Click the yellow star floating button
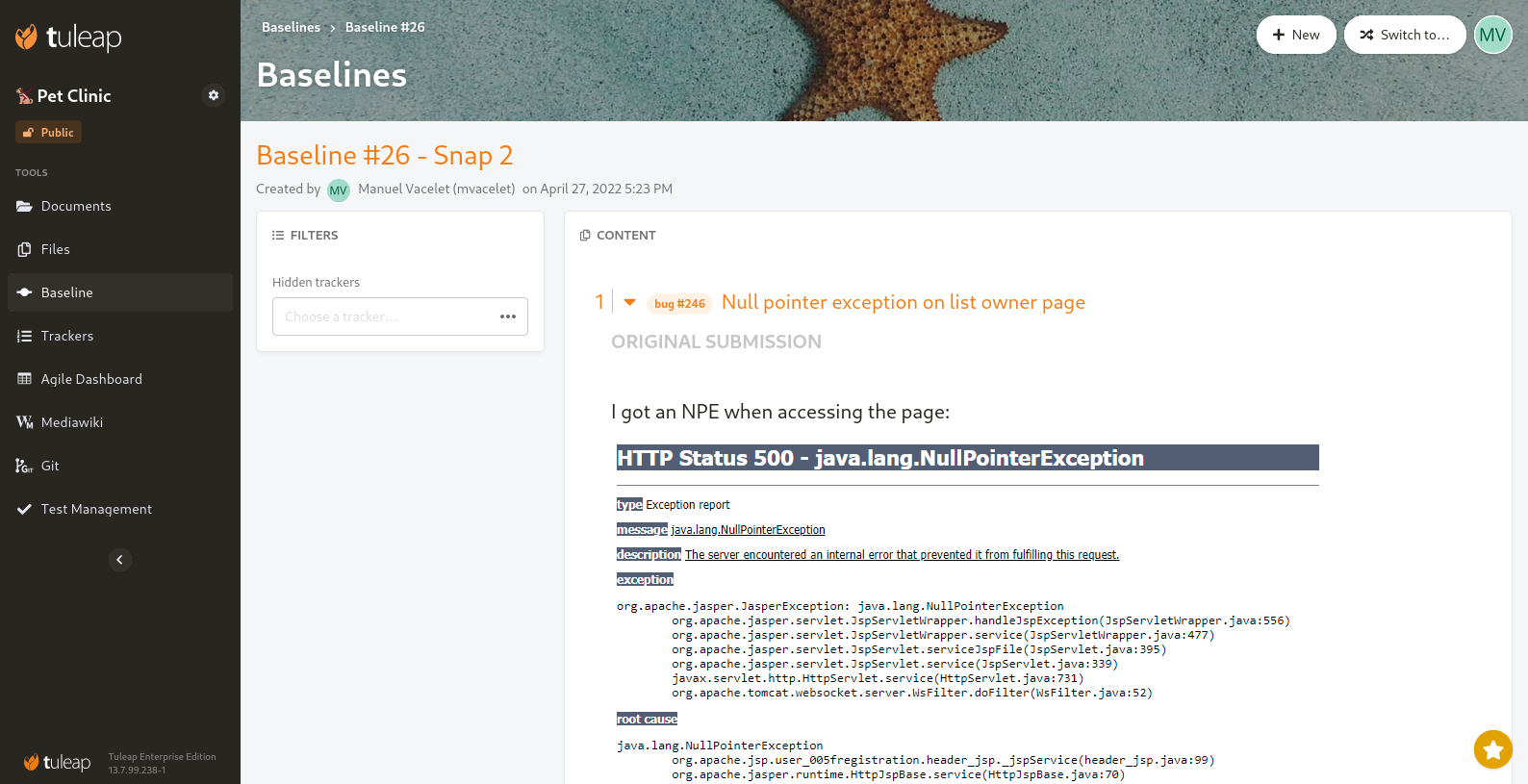 (1492, 749)
